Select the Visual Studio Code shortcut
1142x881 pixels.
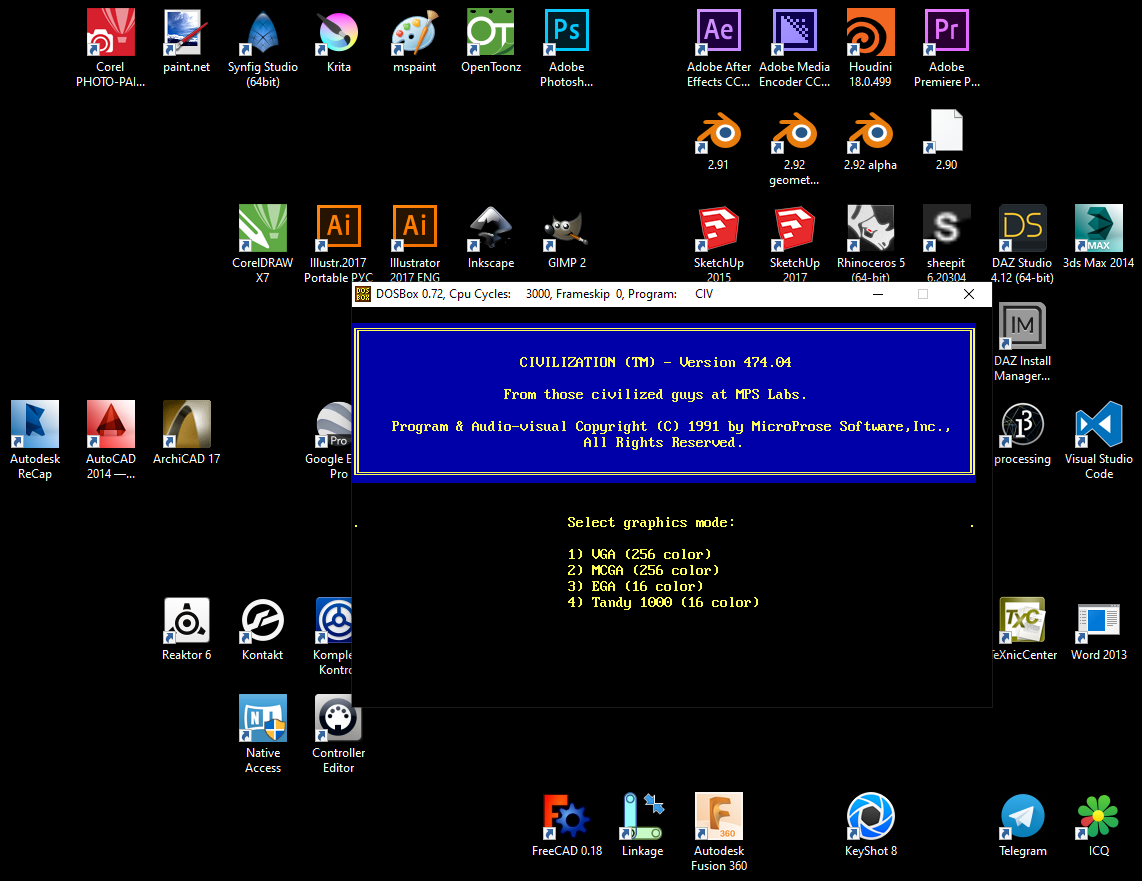[x=1098, y=424]
